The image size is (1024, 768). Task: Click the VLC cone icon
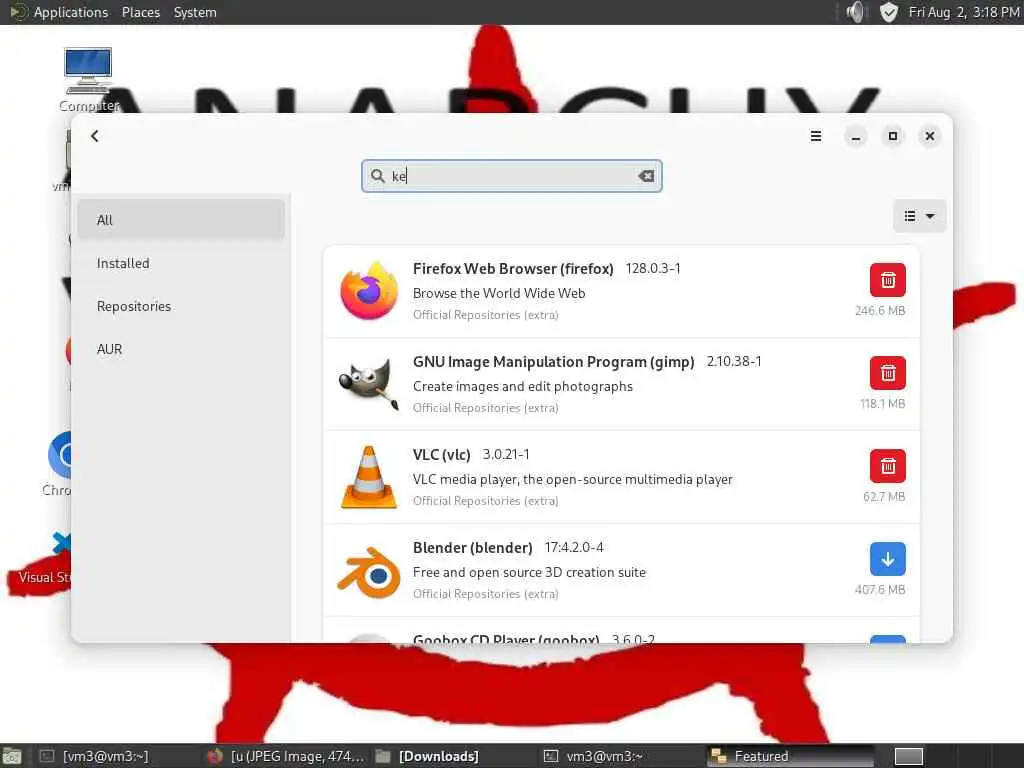click(369, 477)
